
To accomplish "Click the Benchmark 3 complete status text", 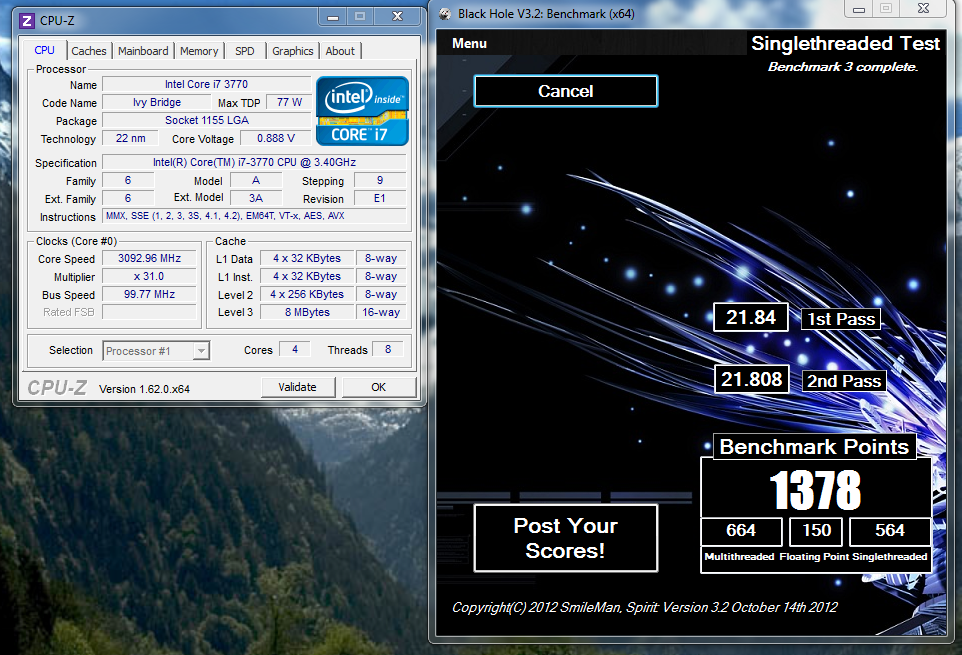I will (843, 67).
